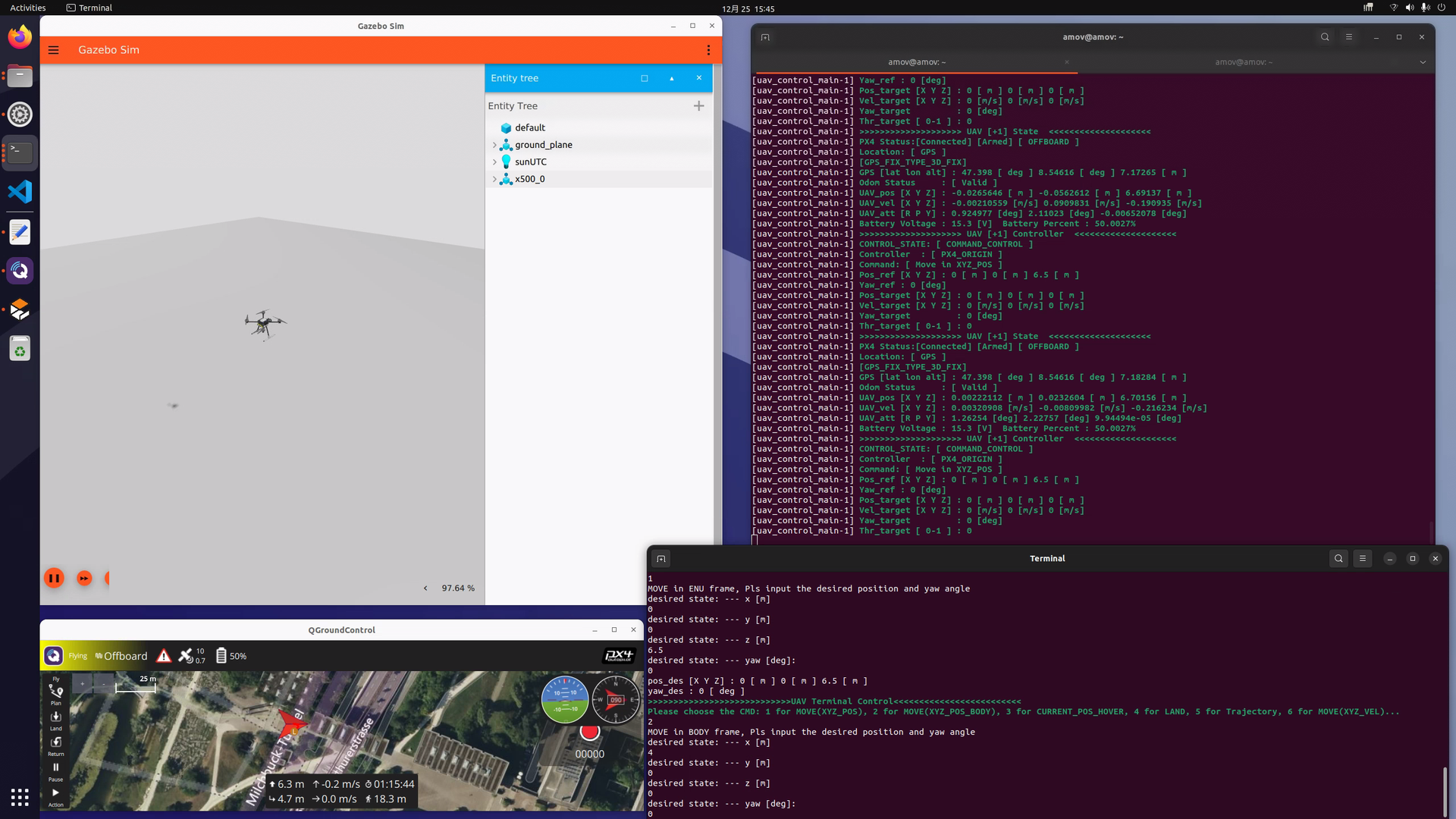The image size is (1456, 819).
Task: Pause the Gazebo simulation
Action: coord(54,579)
